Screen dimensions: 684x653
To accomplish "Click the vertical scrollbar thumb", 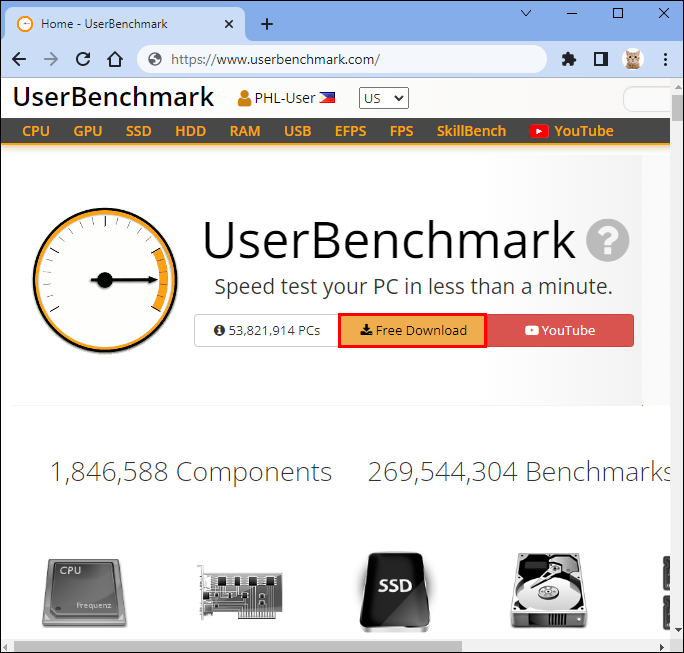I will point(677,108).
